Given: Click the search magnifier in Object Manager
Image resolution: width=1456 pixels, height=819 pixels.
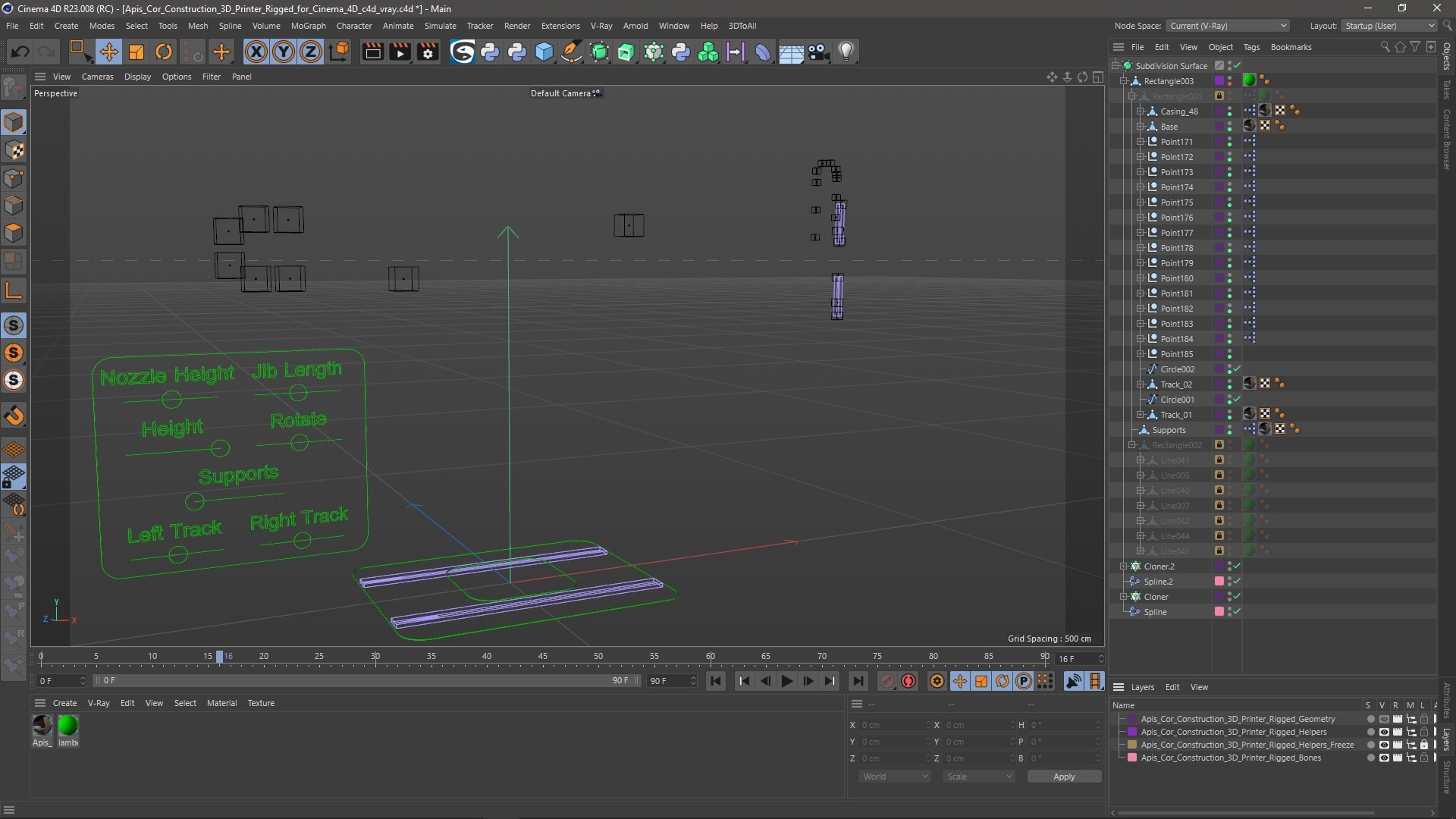Looking at the screenshot, I should (1385, 47).
